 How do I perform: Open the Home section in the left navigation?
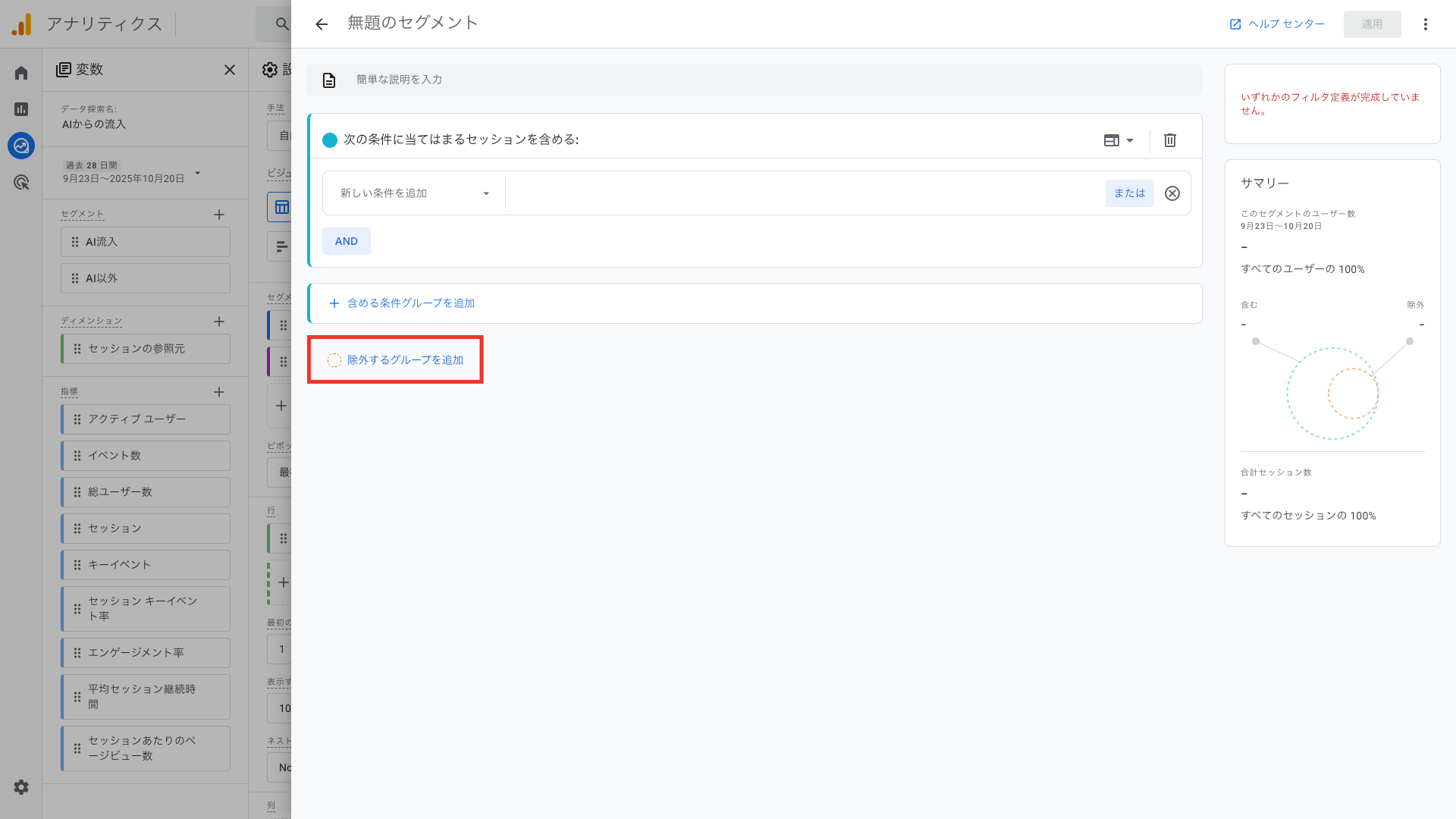20,72
